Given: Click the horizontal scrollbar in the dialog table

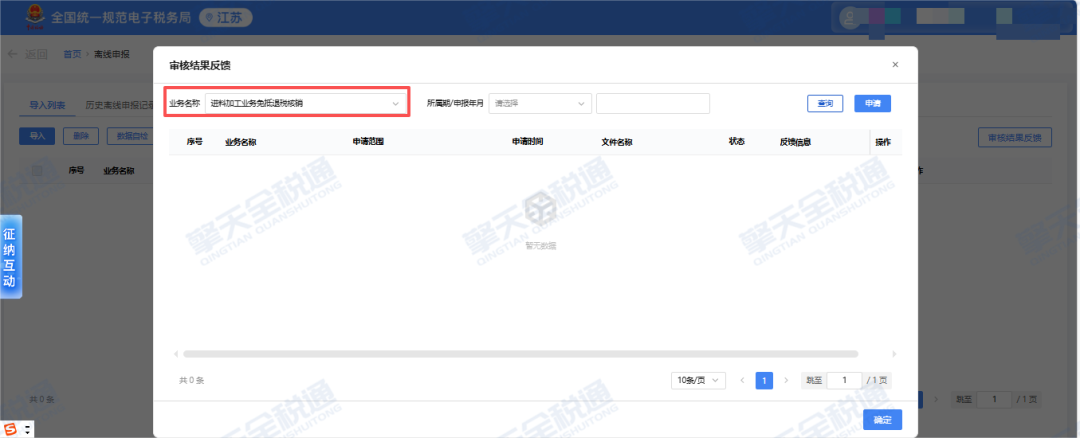Looking at the screenshot, I should (521, 354).
